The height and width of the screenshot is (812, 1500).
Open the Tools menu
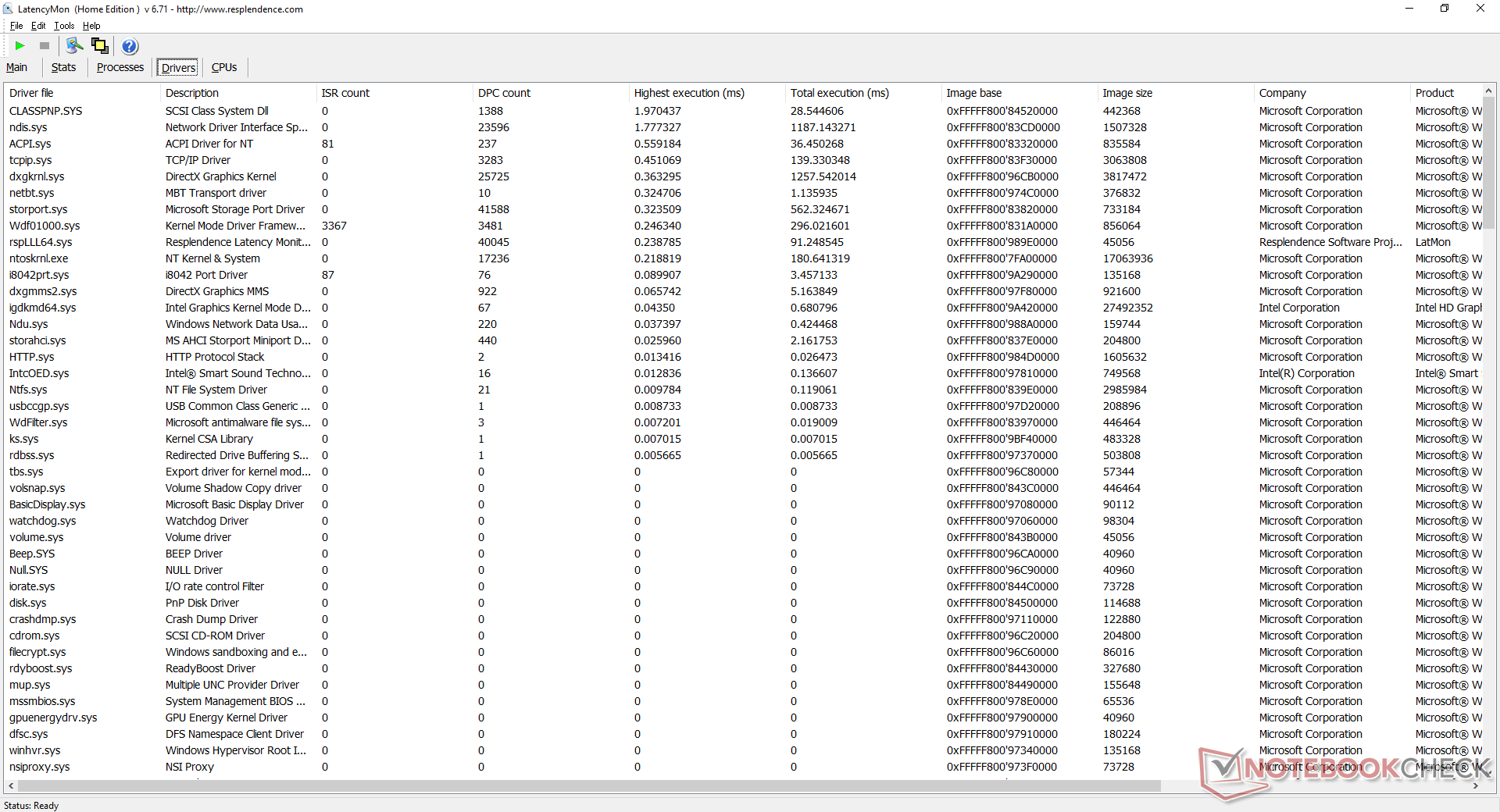pyautogui.click(x=64, y=26)
